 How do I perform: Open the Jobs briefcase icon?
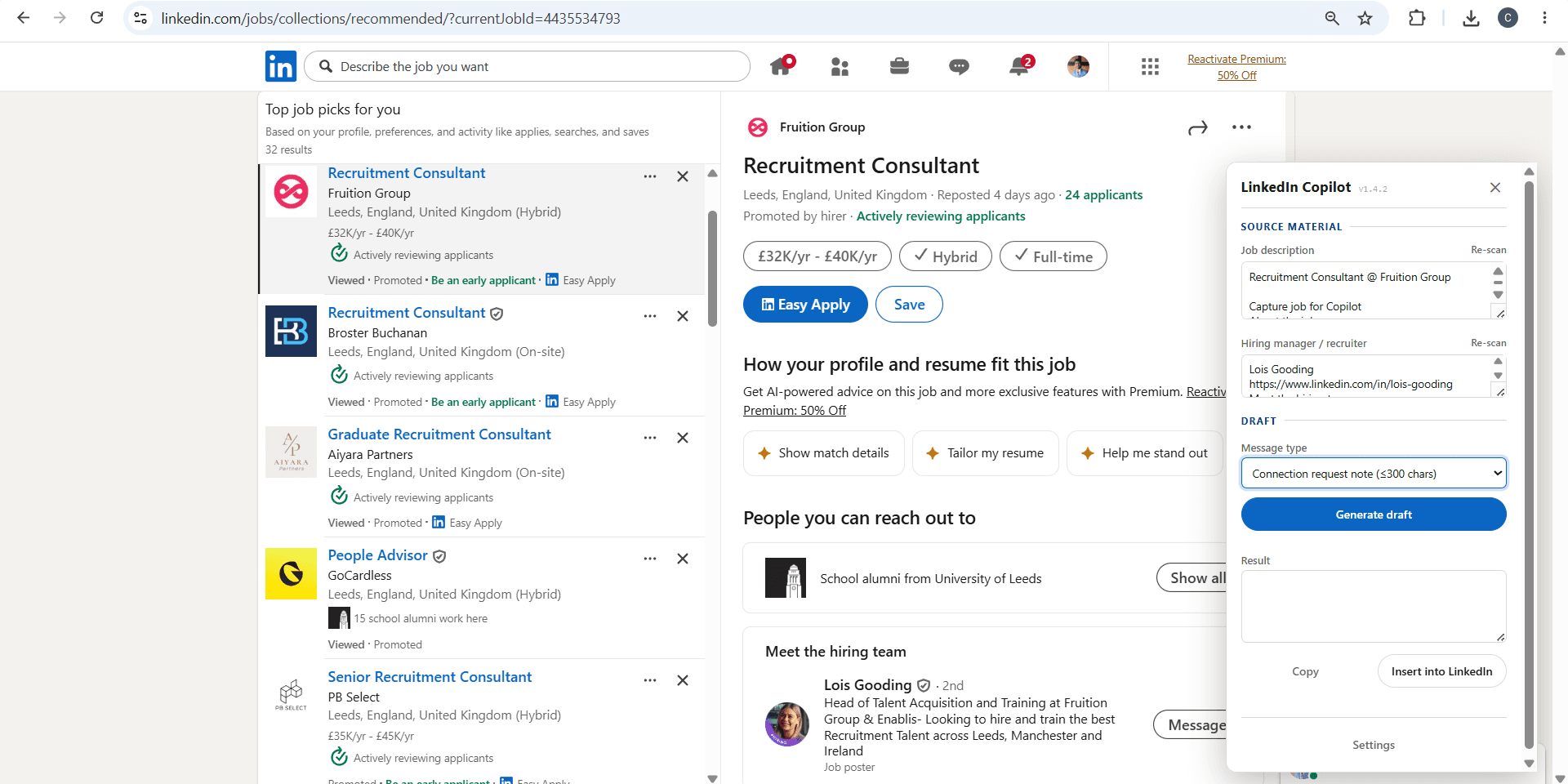point(899,66)
